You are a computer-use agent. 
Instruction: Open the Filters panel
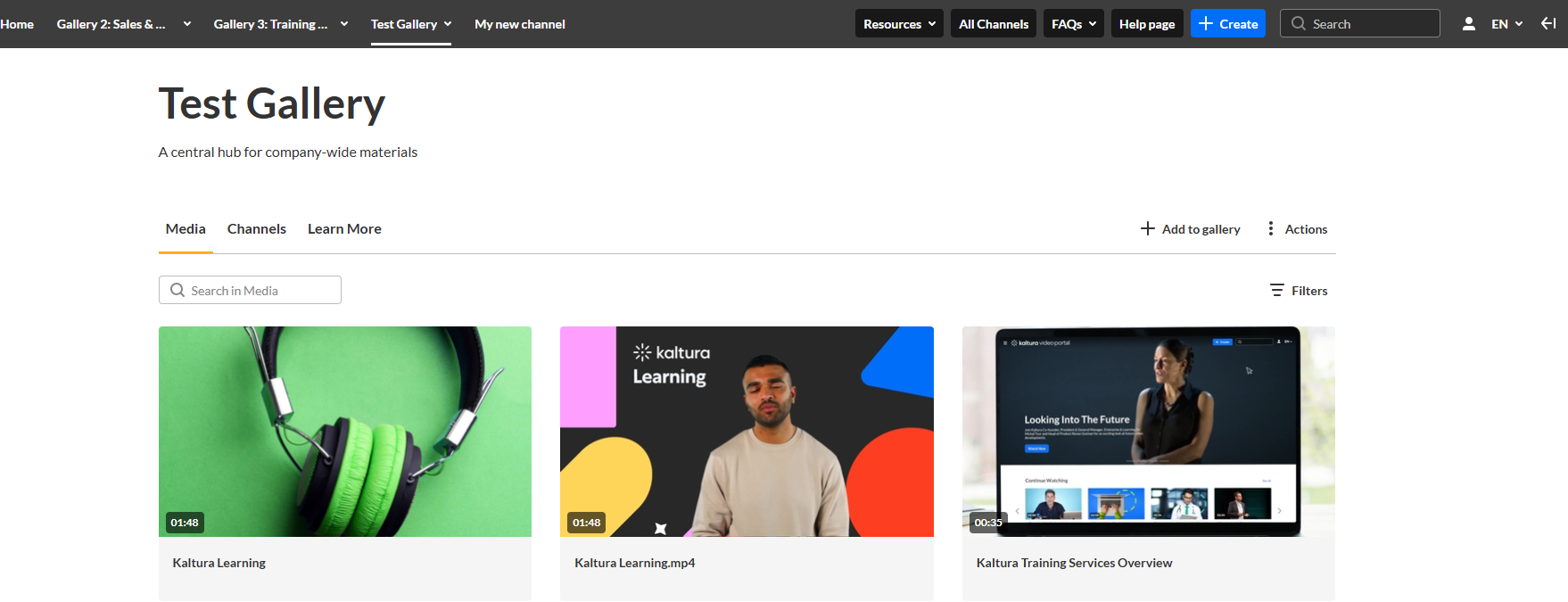tap(1299, 291)
